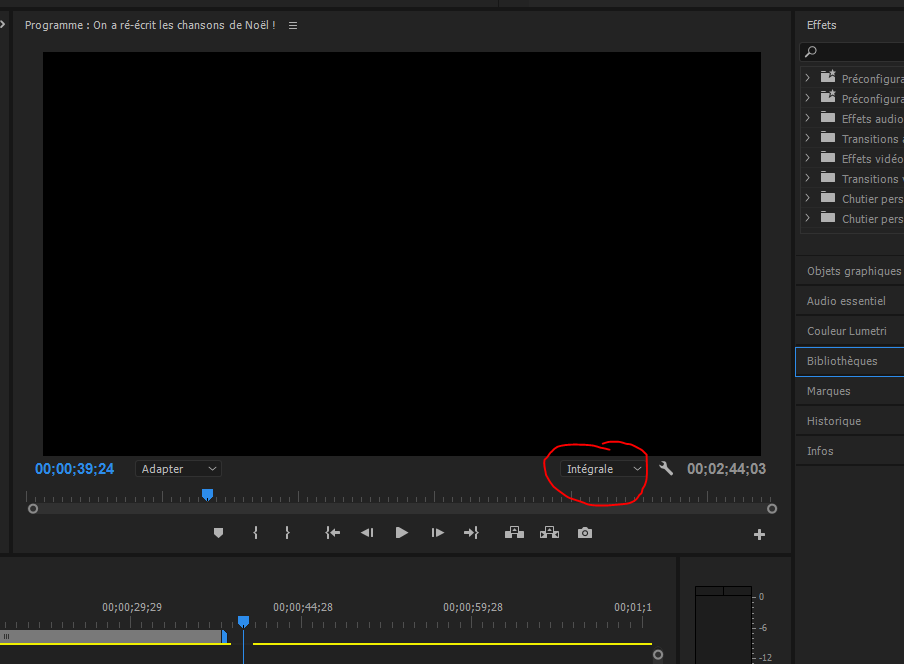Viewport: 904px width, 664px height.
Task: Switch to the Couleur Lumetri panel
Action: [848, 331]
